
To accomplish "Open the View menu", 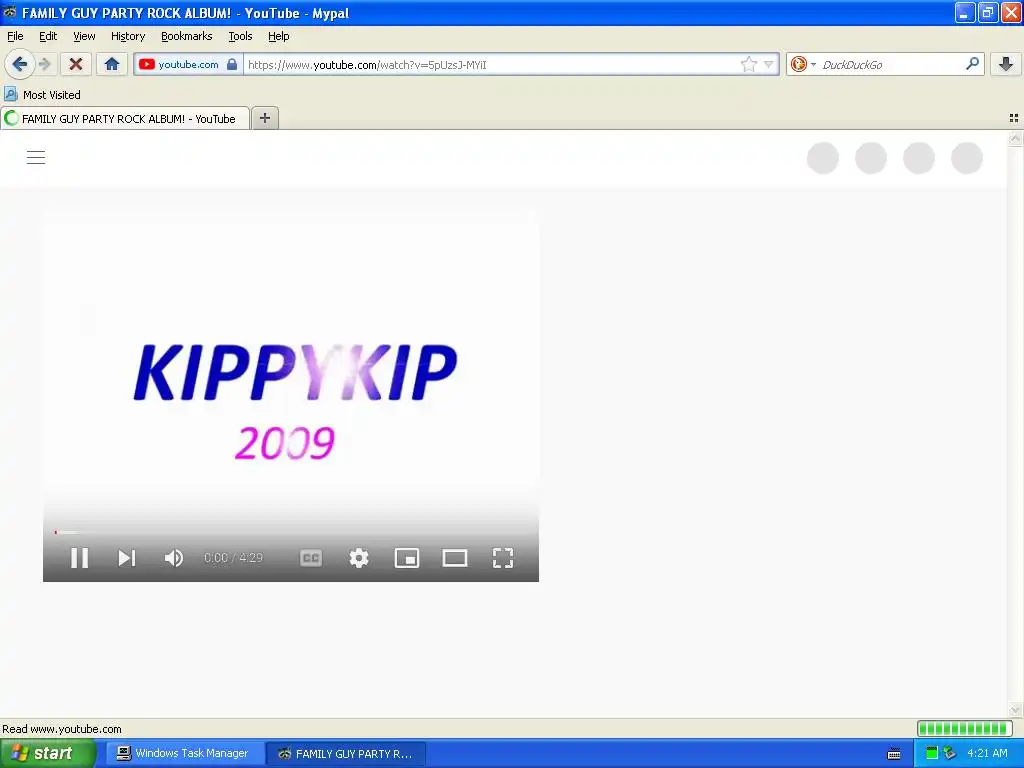I will click(84, 36).
